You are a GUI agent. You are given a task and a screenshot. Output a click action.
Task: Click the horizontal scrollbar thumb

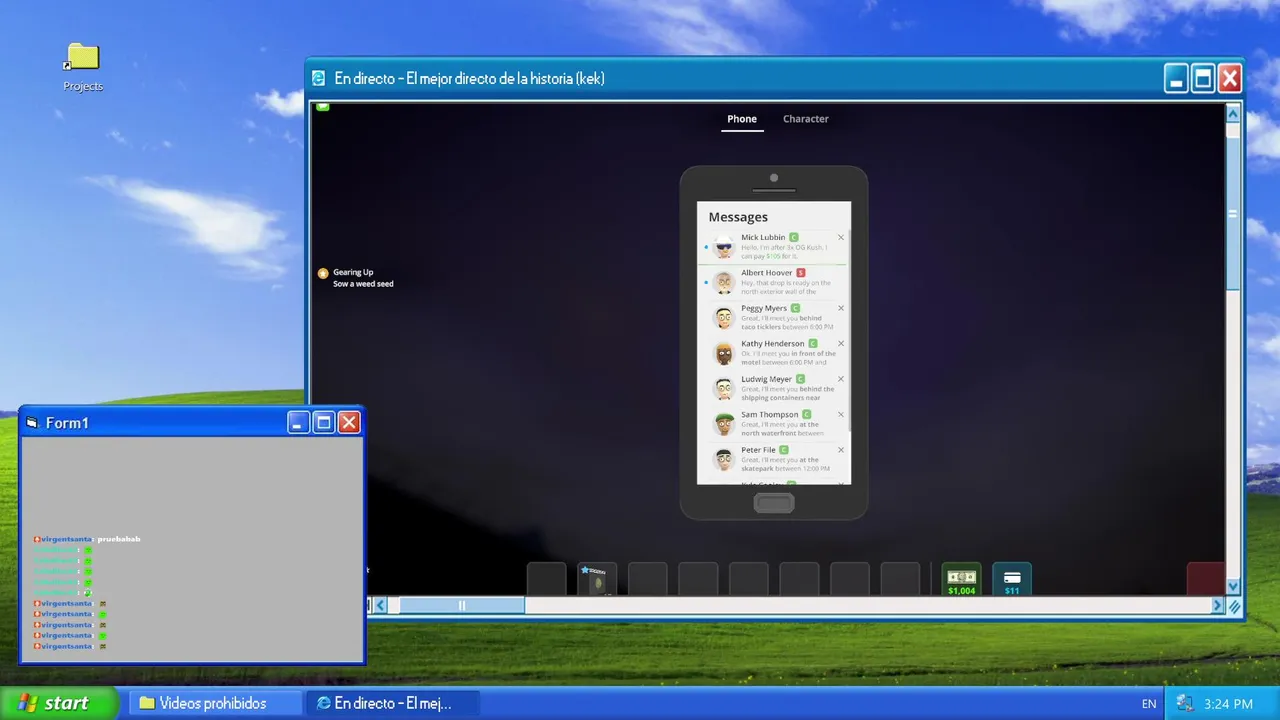(x=462, y=605)
